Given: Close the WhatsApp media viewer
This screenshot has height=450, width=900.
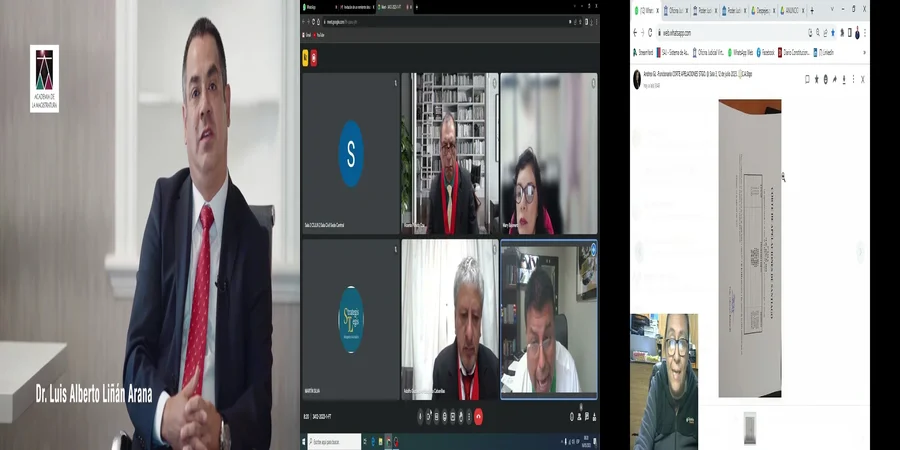Looking at the screenshot, I should coord(863,79).
